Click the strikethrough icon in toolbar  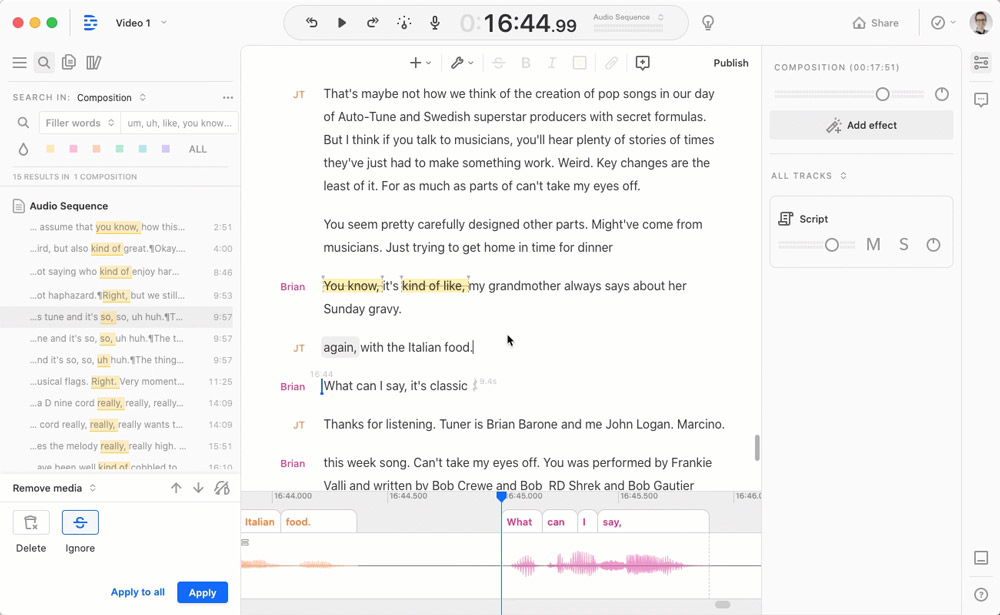(x=499, y=63)
